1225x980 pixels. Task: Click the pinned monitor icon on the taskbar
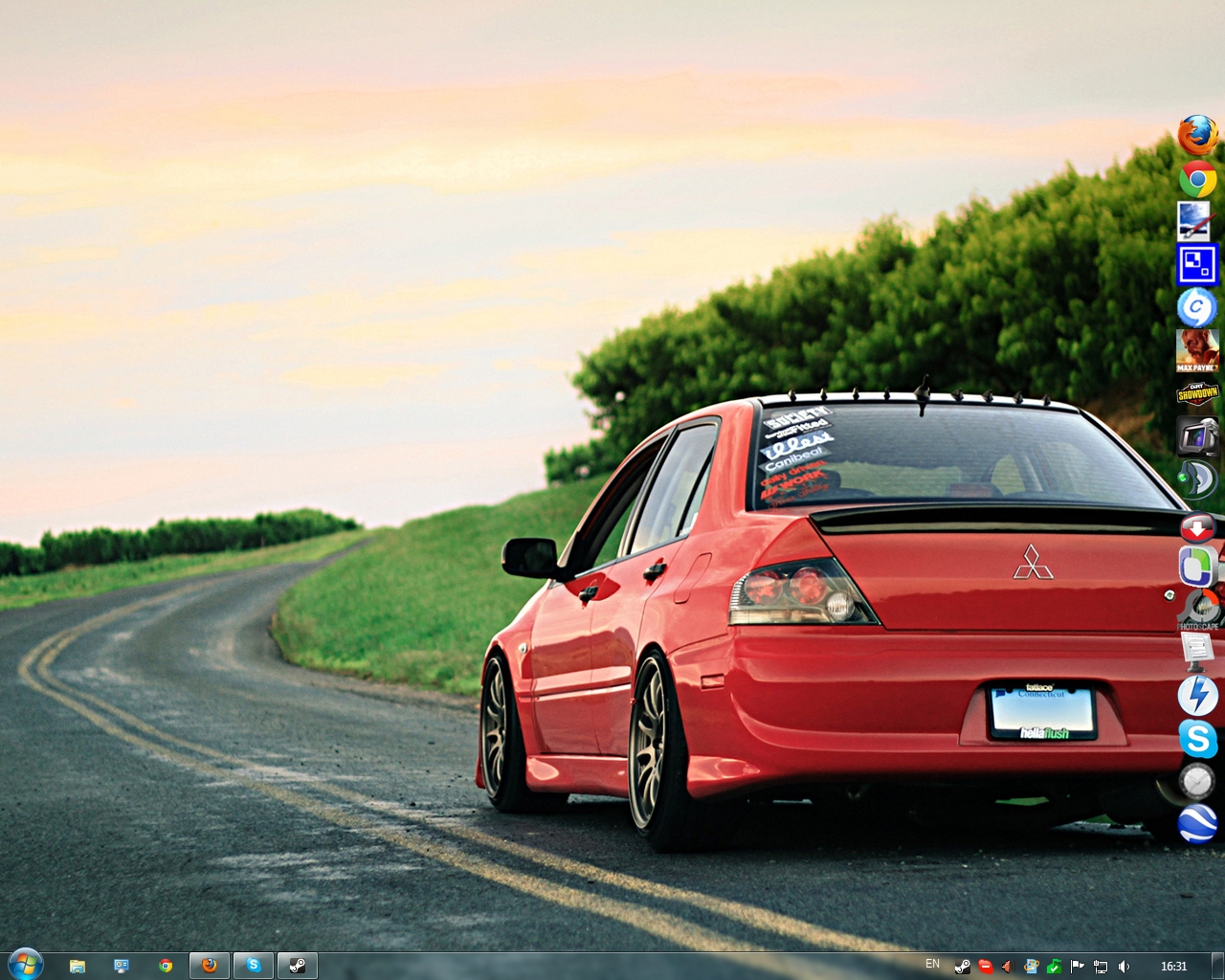point(122,966)
